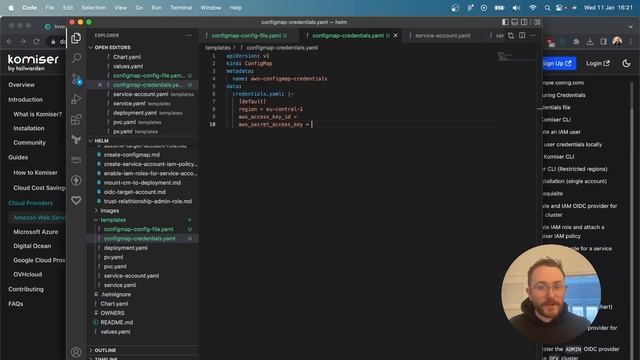Open Contributing link in Komiser sidebar
Image resolution: width=640 pixels, height=360 pixels.
26,289
